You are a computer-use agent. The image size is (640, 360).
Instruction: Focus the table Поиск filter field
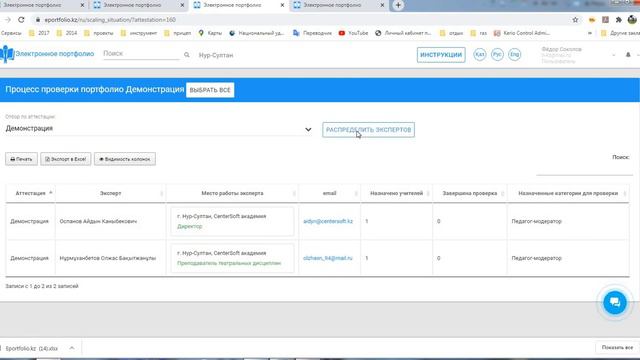[584, 169]
